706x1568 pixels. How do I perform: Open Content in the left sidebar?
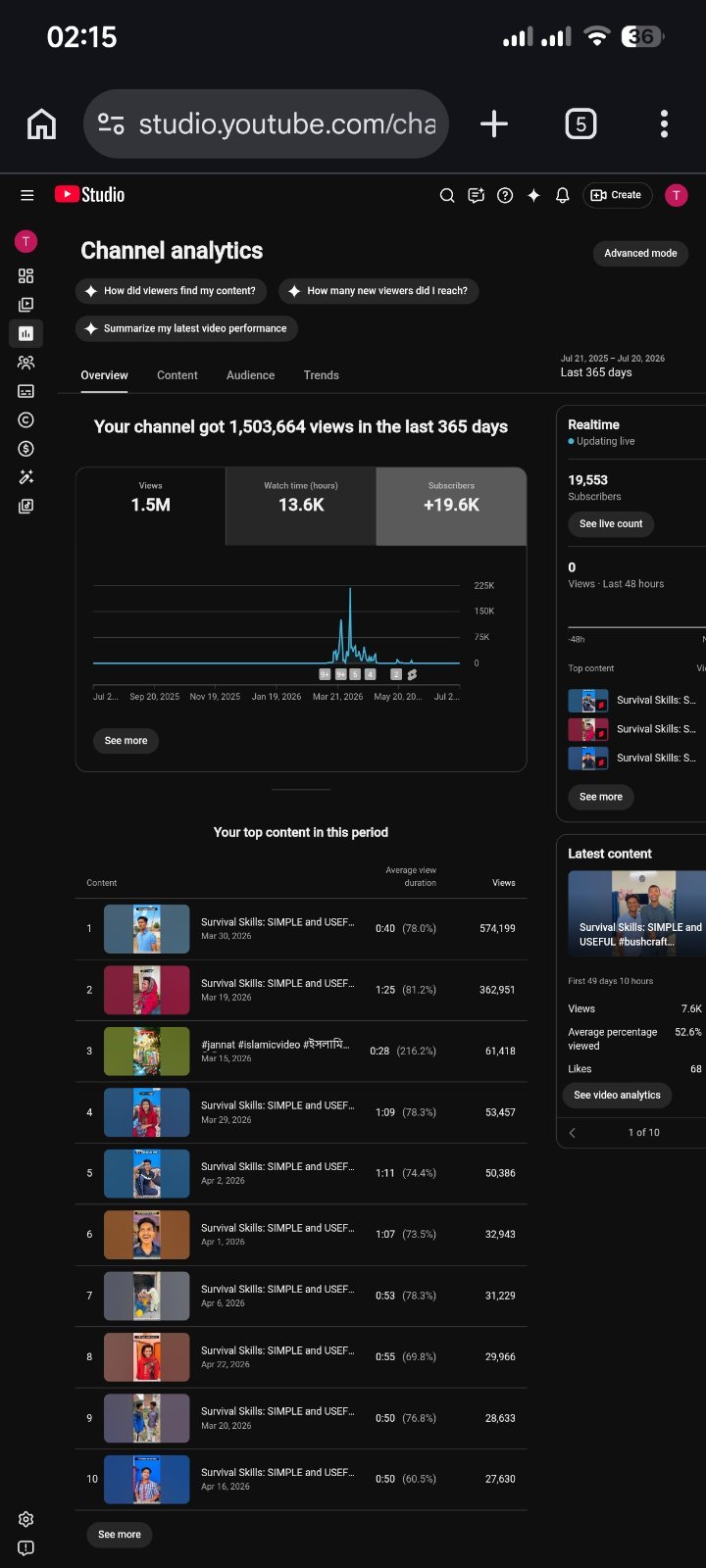click(26, 305)
